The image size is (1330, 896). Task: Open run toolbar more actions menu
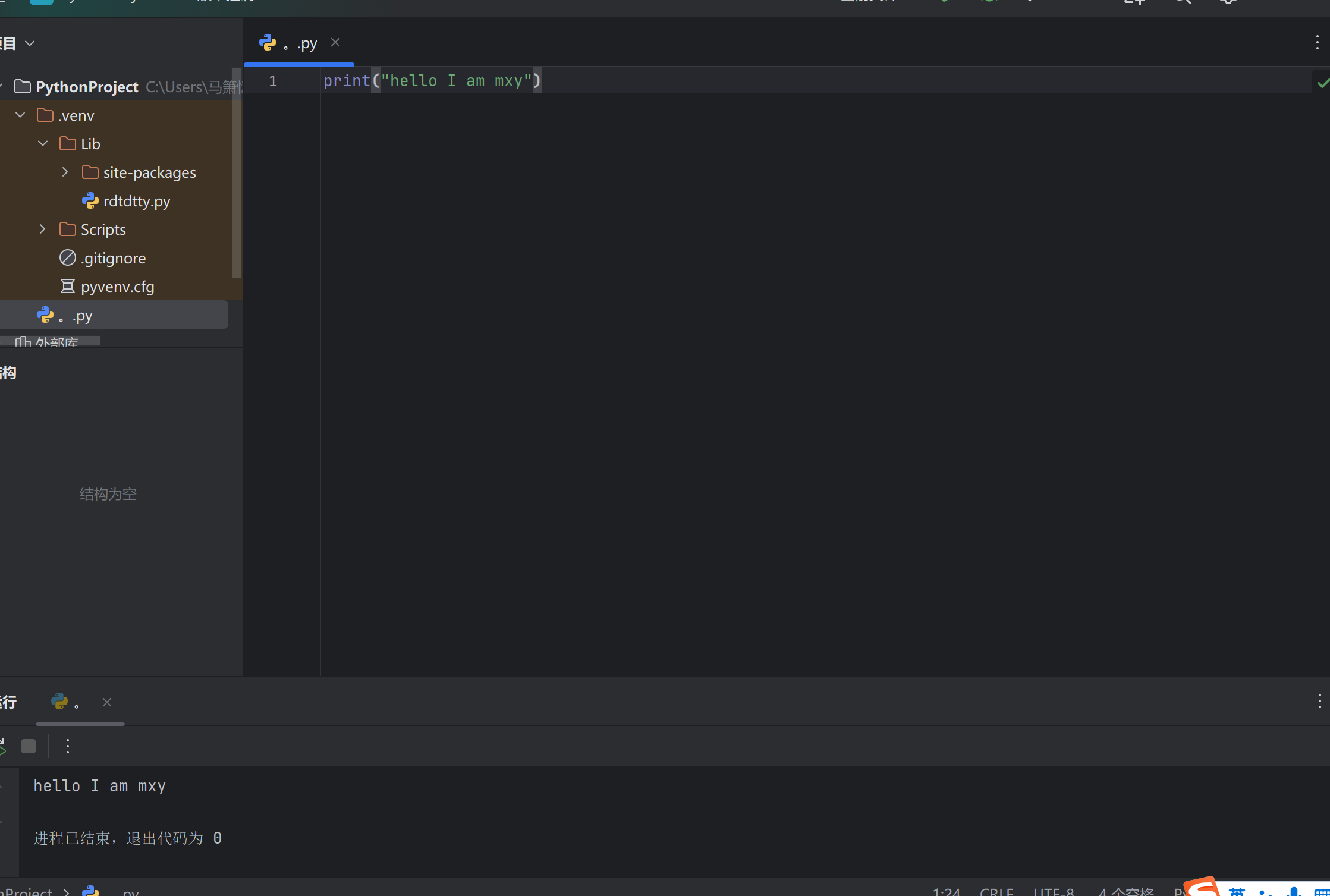click(x=68, y=746)
